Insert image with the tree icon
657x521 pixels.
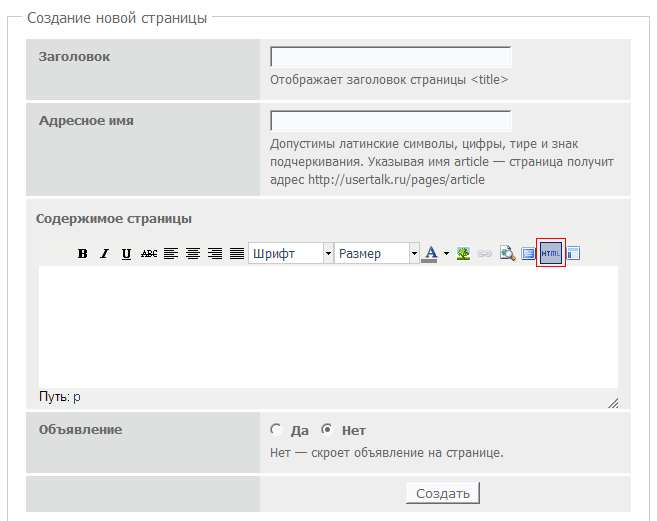point(463,254)
